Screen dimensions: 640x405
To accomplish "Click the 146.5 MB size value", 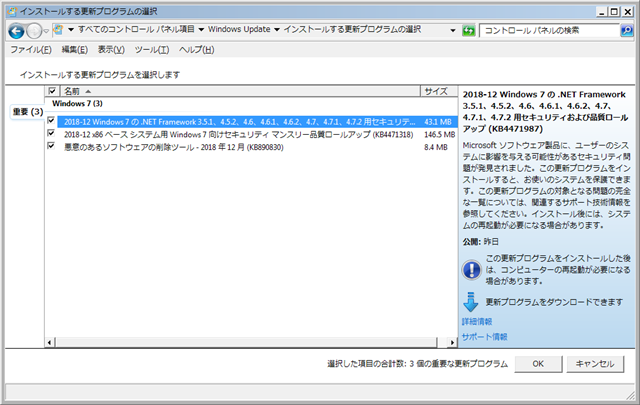I will (439, 134).
